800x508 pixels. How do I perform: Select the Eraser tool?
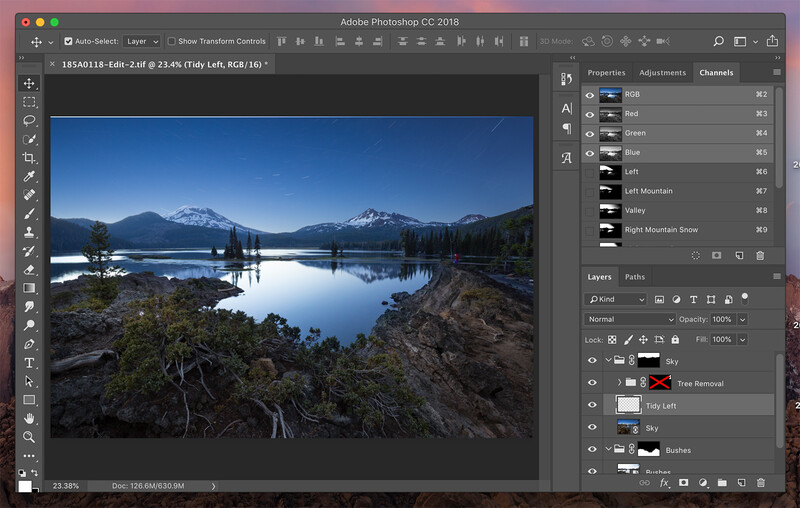click(29, 269)
